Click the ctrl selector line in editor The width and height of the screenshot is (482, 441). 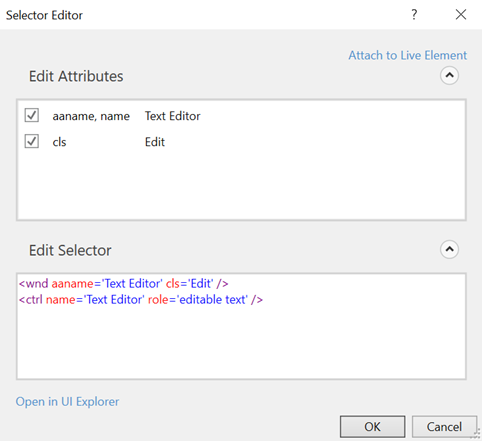pyautogui.click(x=141, y=300)
